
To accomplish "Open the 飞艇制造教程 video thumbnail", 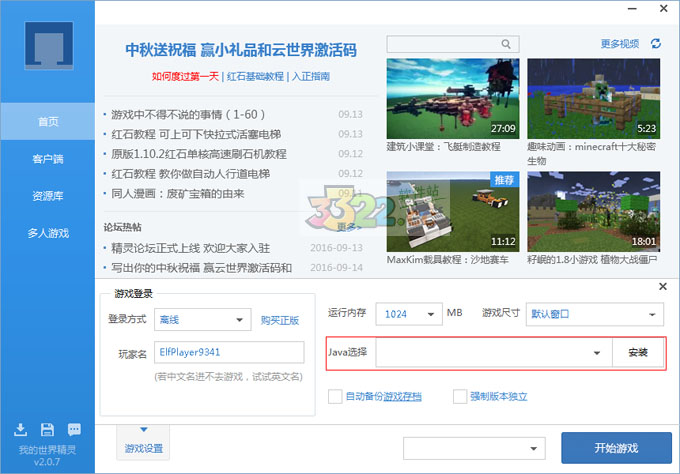I will pyautogui.click(x=453, y=99).
